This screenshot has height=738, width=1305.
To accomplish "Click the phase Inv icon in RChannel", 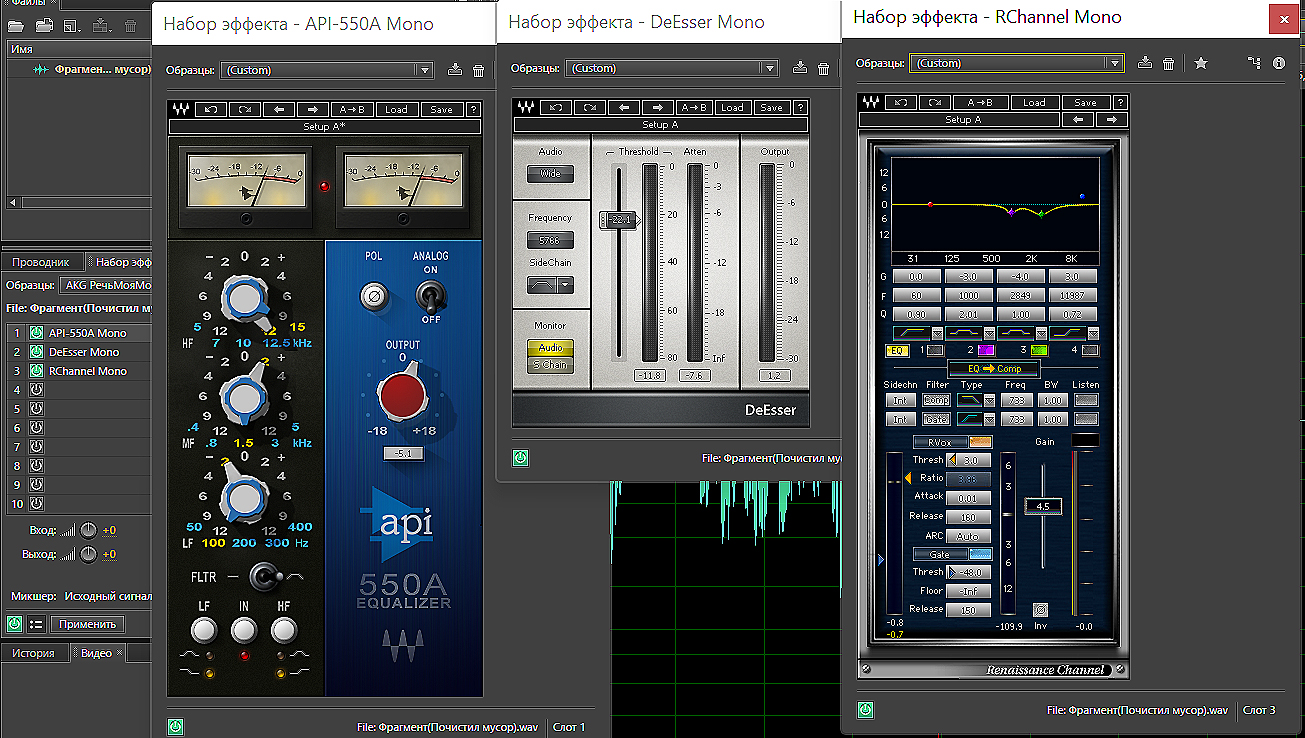I will click(1041, 609).
